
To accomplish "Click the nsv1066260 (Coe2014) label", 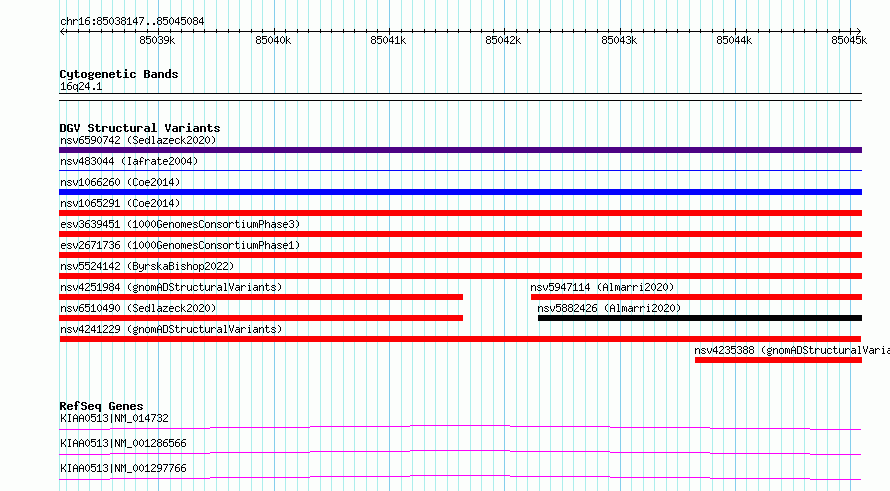I will point(120,182).
